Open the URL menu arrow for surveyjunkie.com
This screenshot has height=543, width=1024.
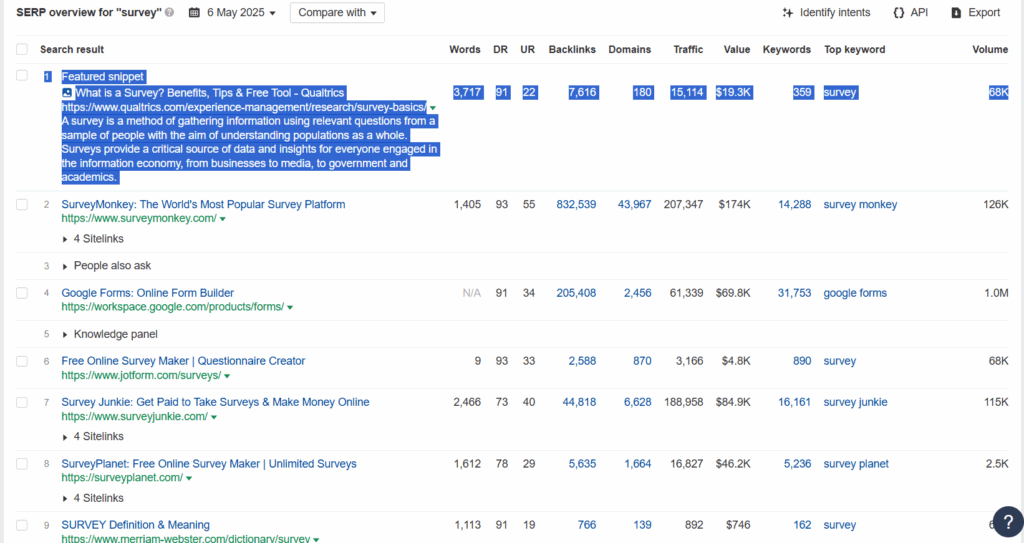(214, 417)
